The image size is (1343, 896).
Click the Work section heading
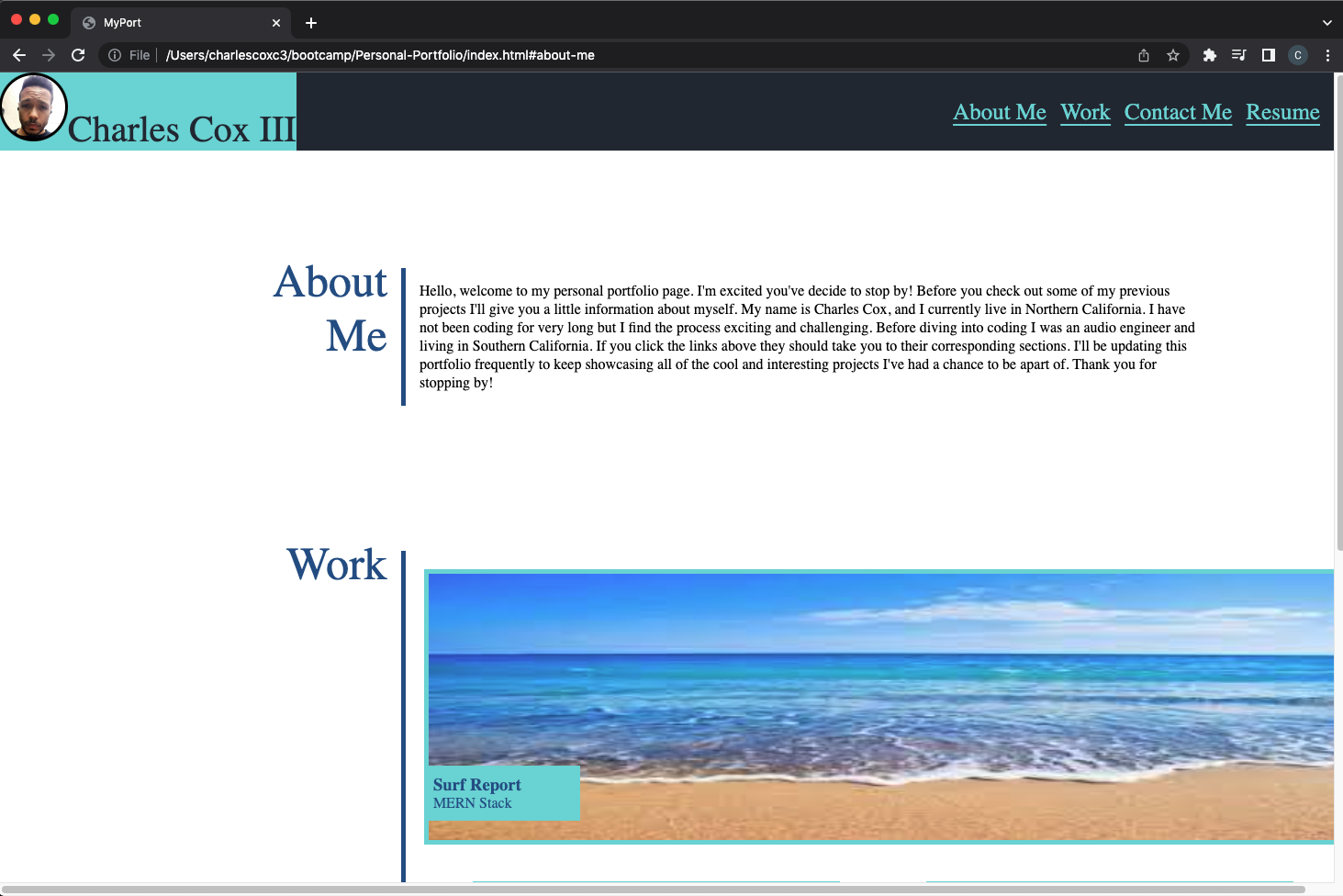pos(337,565)
